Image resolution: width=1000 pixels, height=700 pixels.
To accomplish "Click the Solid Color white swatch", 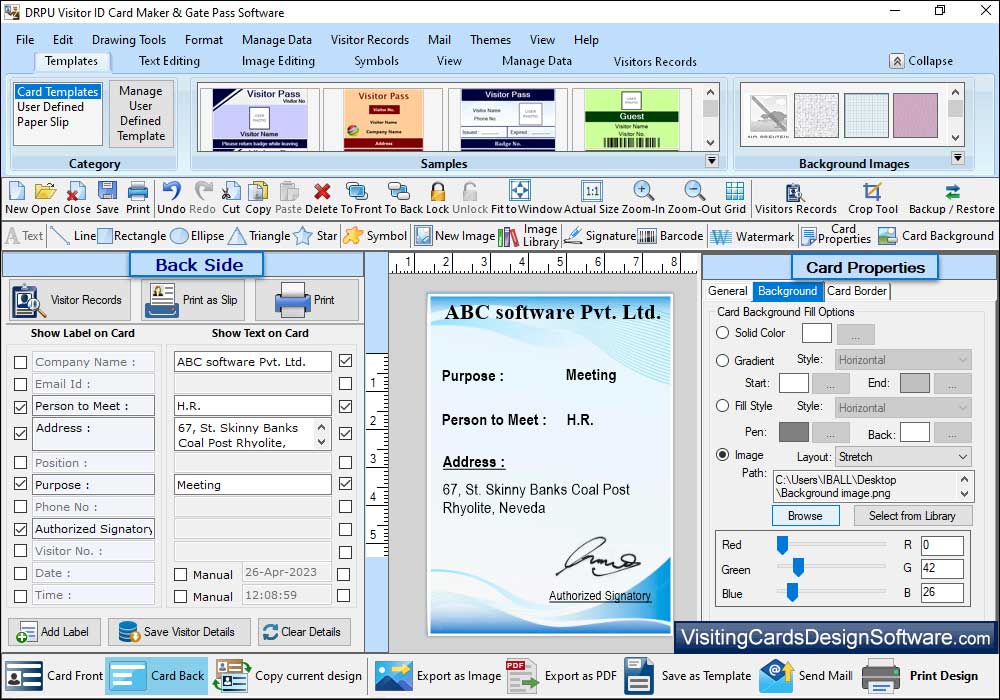I will pos(816,333).
